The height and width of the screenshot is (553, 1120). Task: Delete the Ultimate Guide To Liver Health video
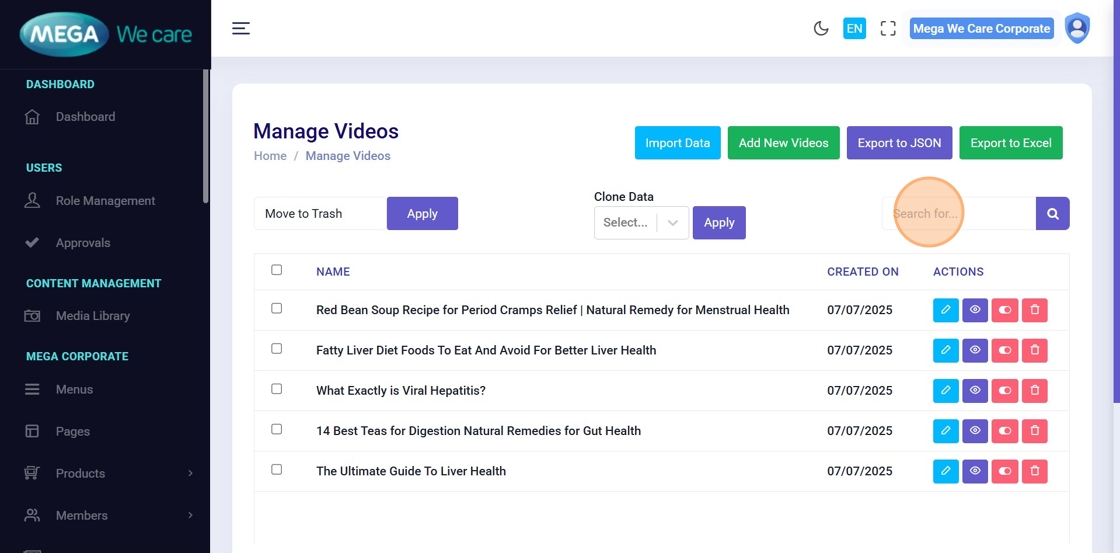click(x=1035, y=471)
